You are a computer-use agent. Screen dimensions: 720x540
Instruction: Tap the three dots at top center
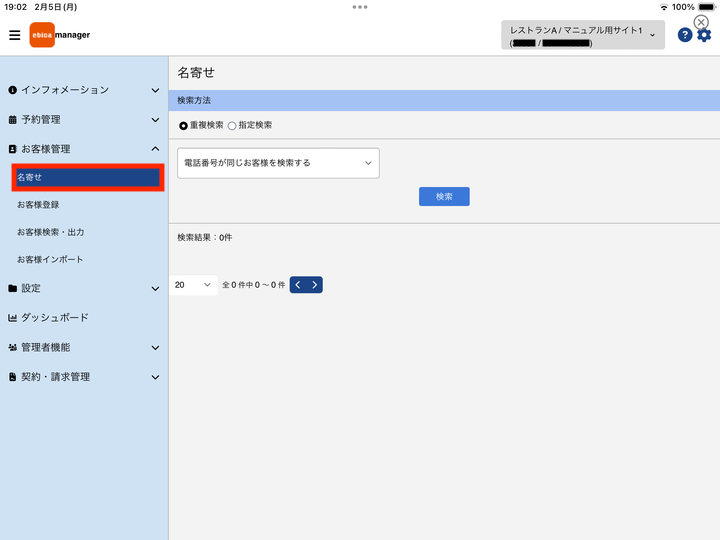click(x=360, y=7)
